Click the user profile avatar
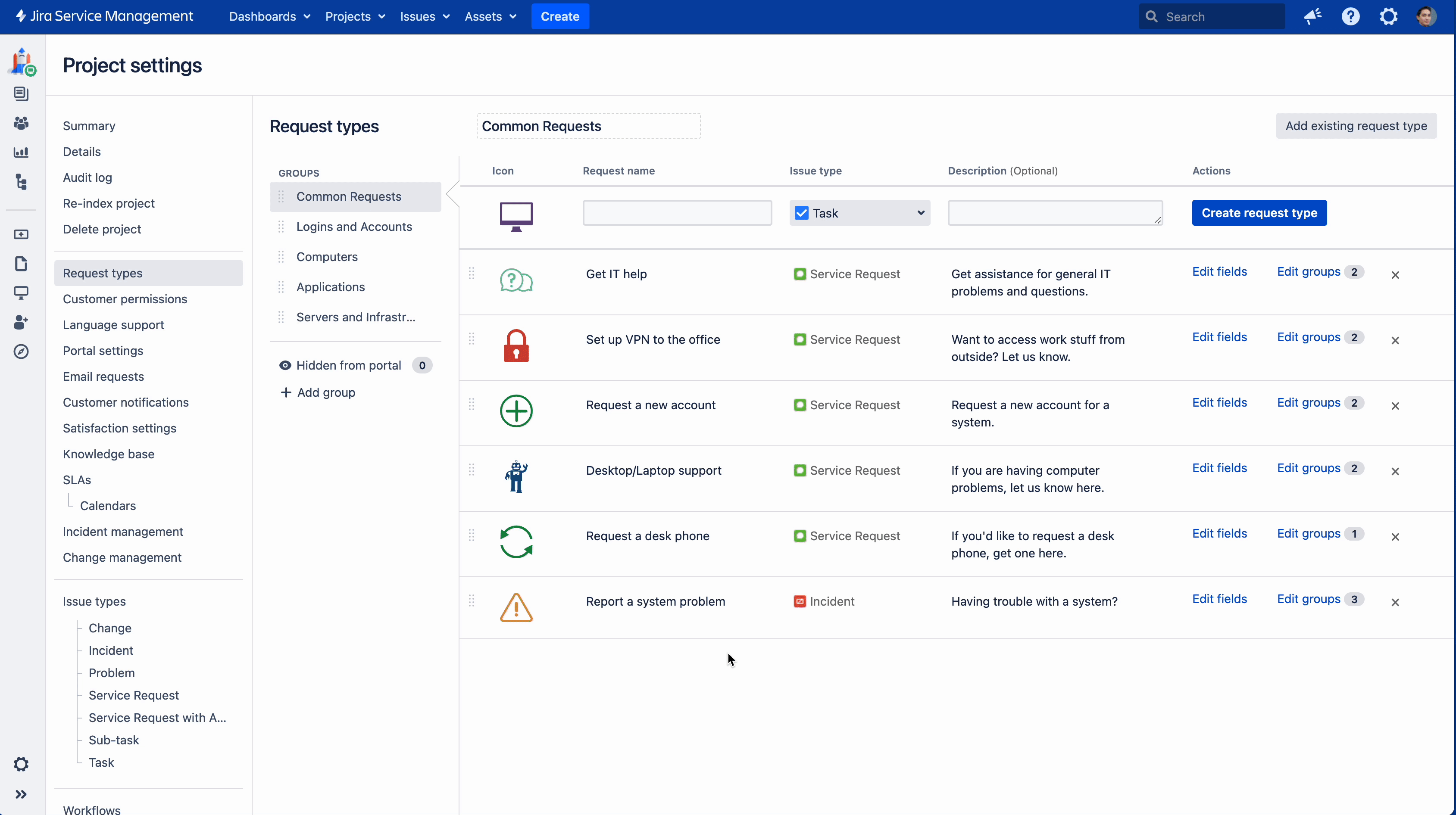 pos(1426,16)
